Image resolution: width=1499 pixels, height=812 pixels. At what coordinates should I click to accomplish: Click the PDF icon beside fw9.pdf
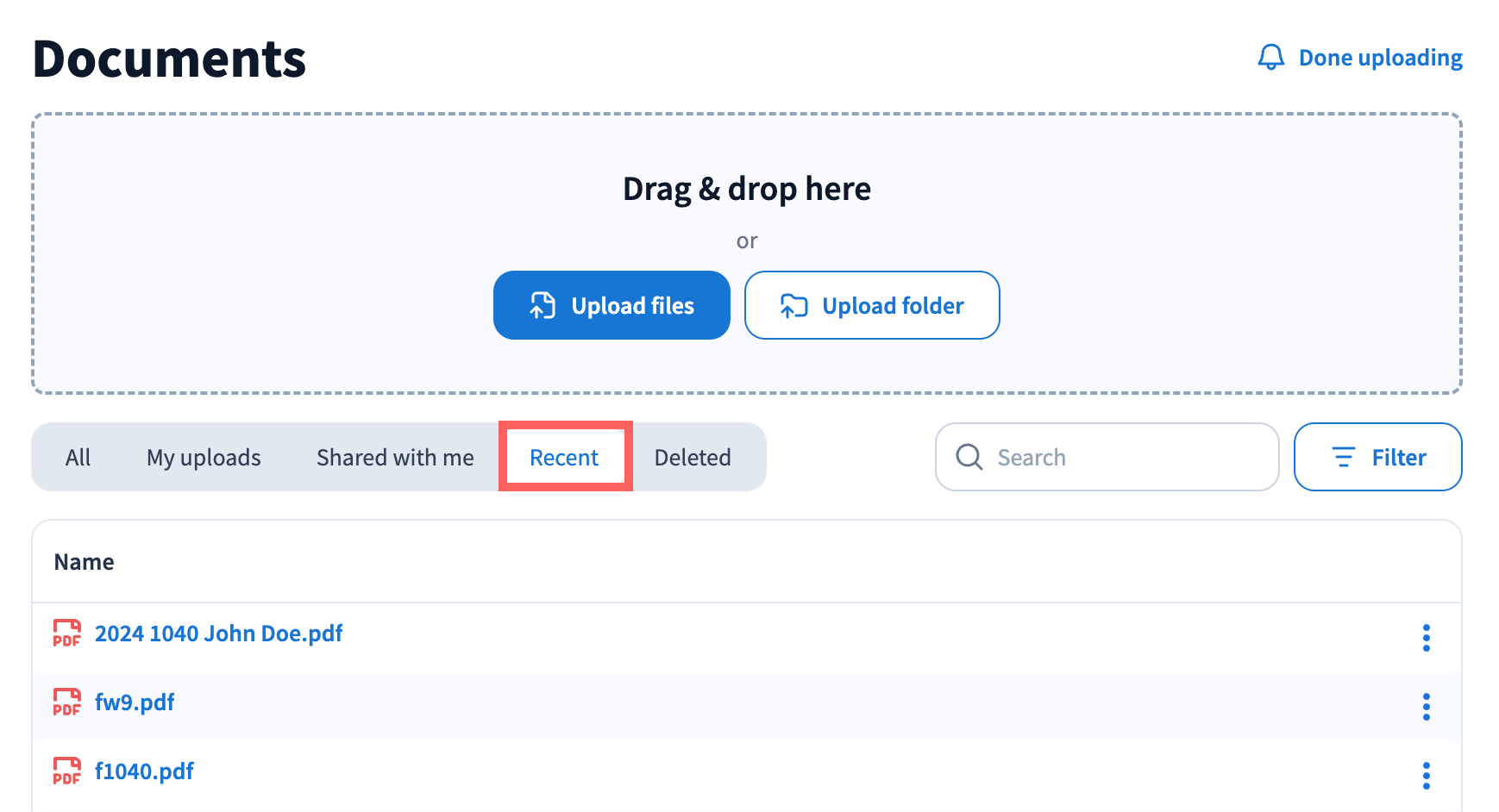pos(66,703)
